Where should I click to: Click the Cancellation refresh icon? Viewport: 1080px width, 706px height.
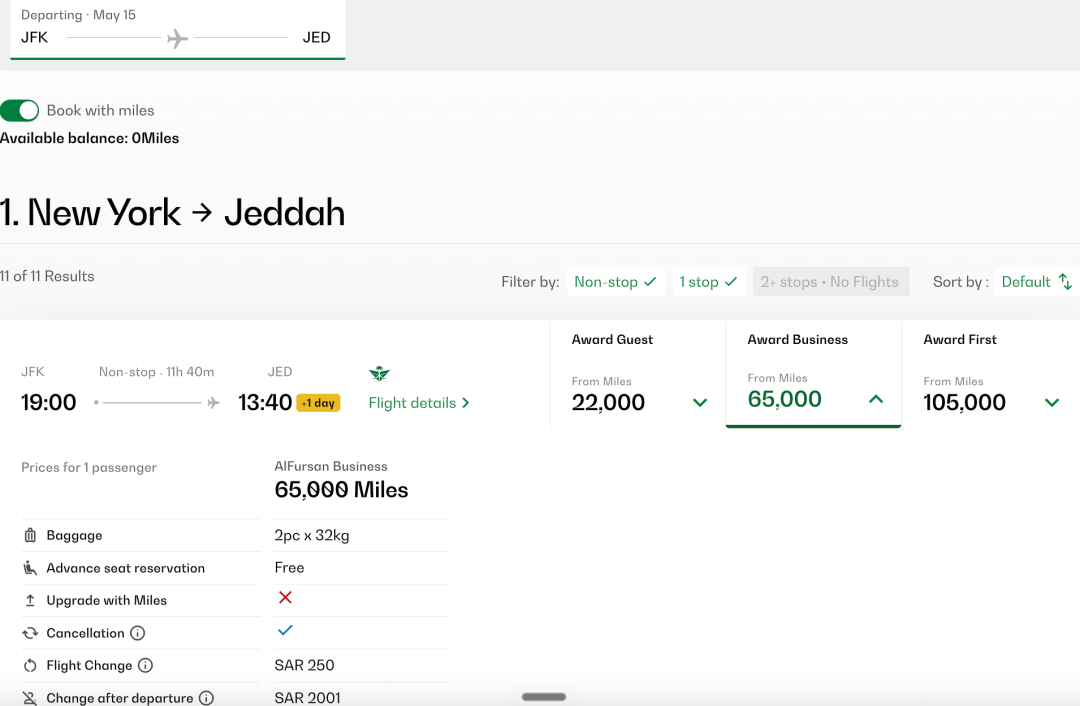coord(30,633)
